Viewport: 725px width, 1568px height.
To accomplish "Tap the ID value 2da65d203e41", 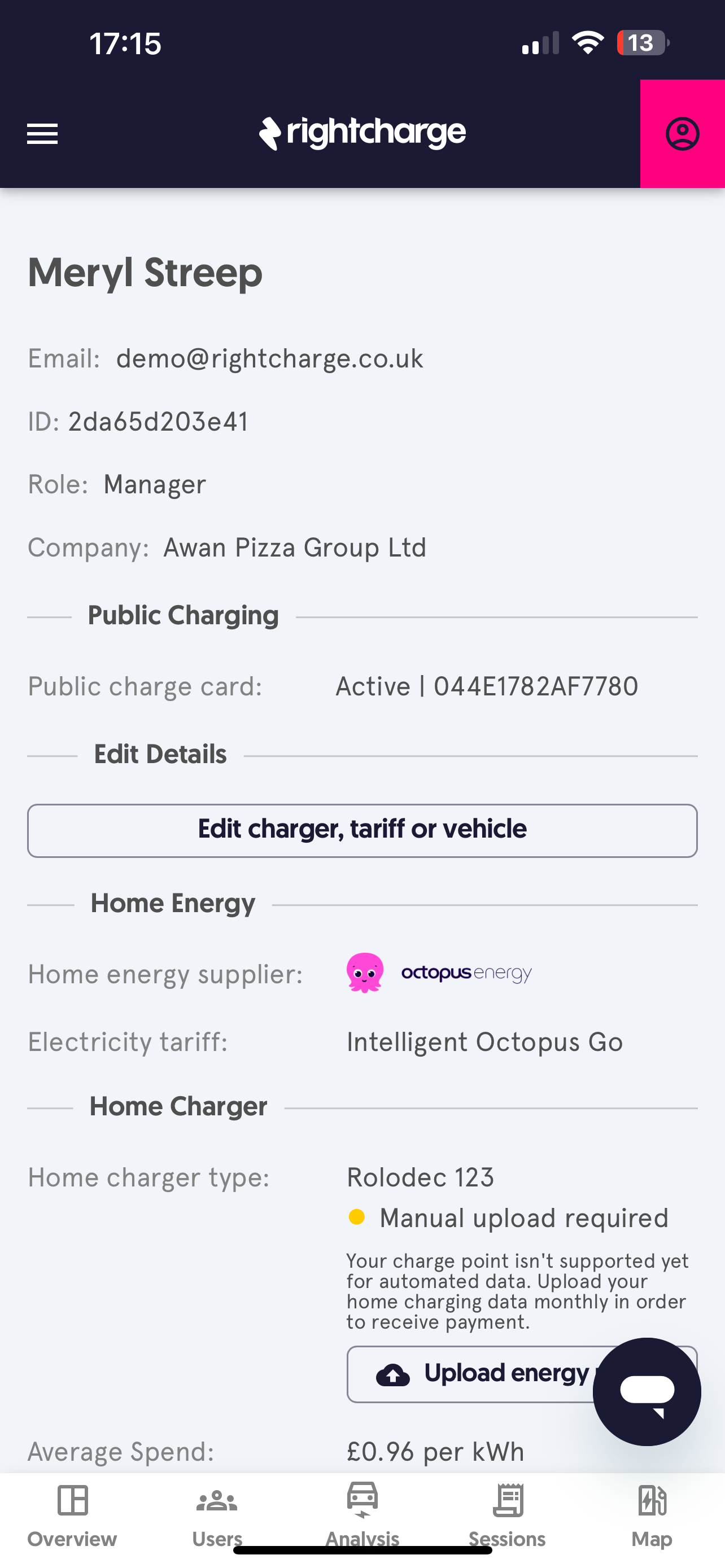I will 158,422.
